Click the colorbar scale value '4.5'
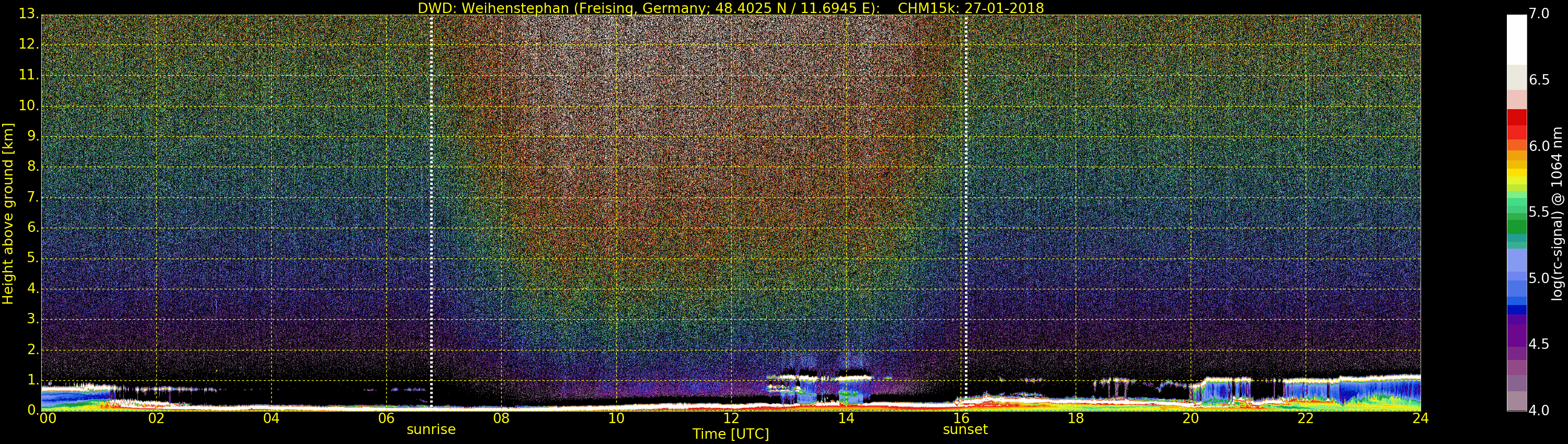This screenshot has height=444, width=1568. 1539,344
